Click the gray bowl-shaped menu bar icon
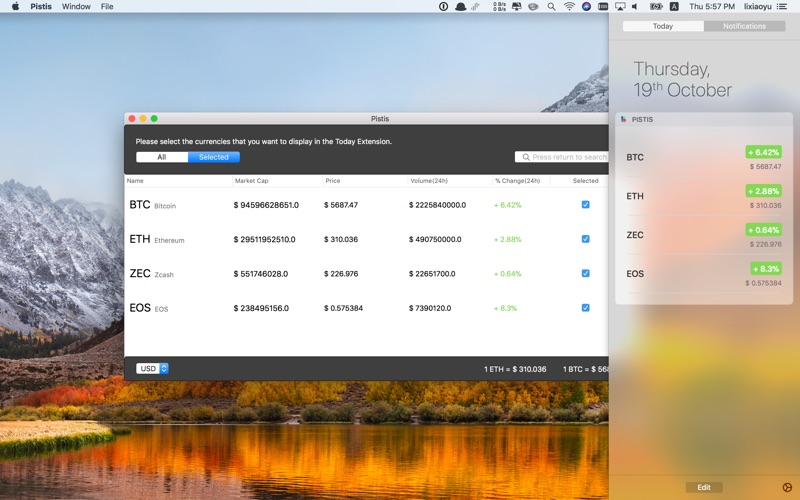The image size is (800, 500). click(x=533, y=7)
